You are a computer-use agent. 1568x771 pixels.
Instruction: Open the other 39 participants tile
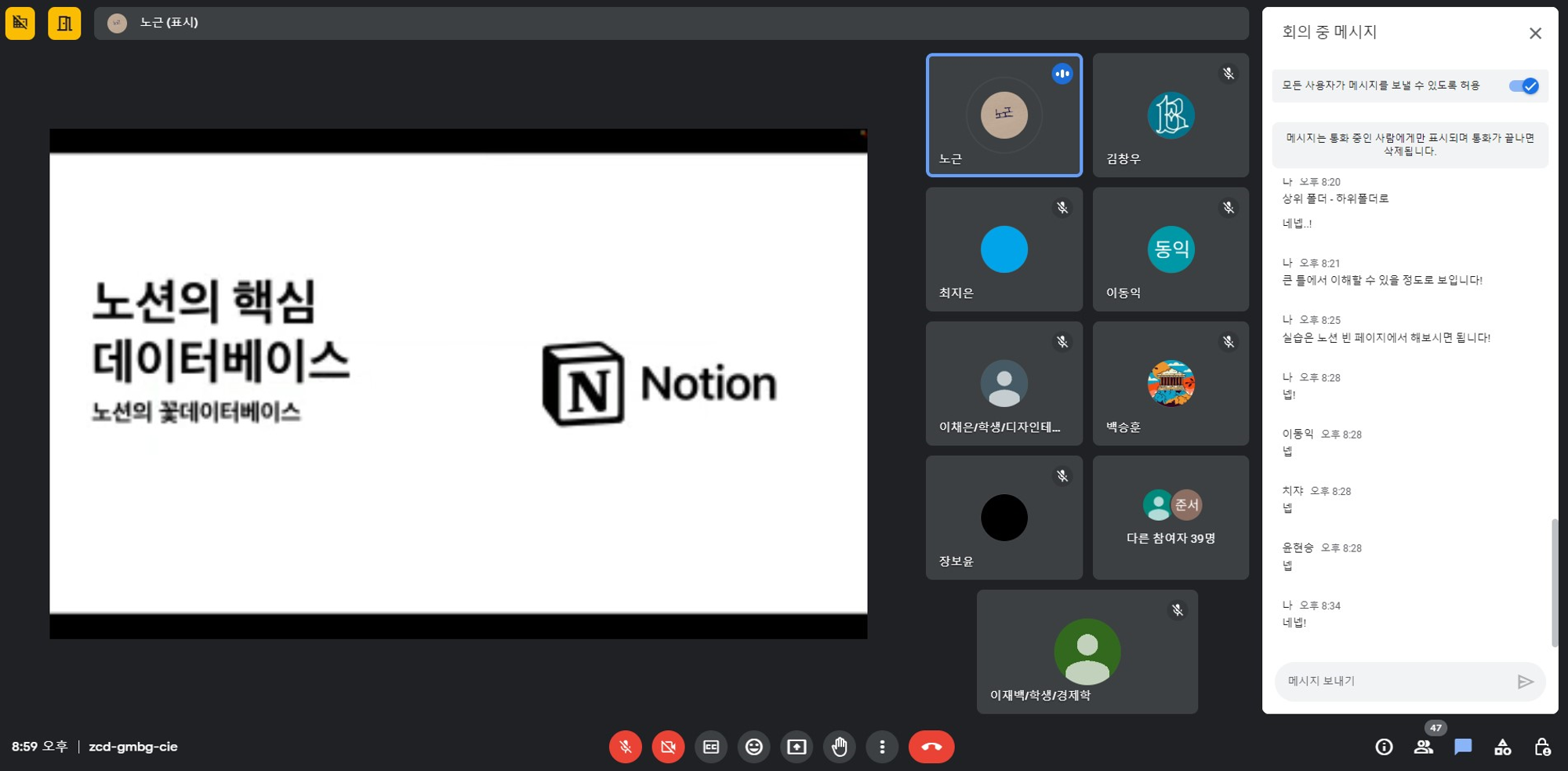point(1171,518)
